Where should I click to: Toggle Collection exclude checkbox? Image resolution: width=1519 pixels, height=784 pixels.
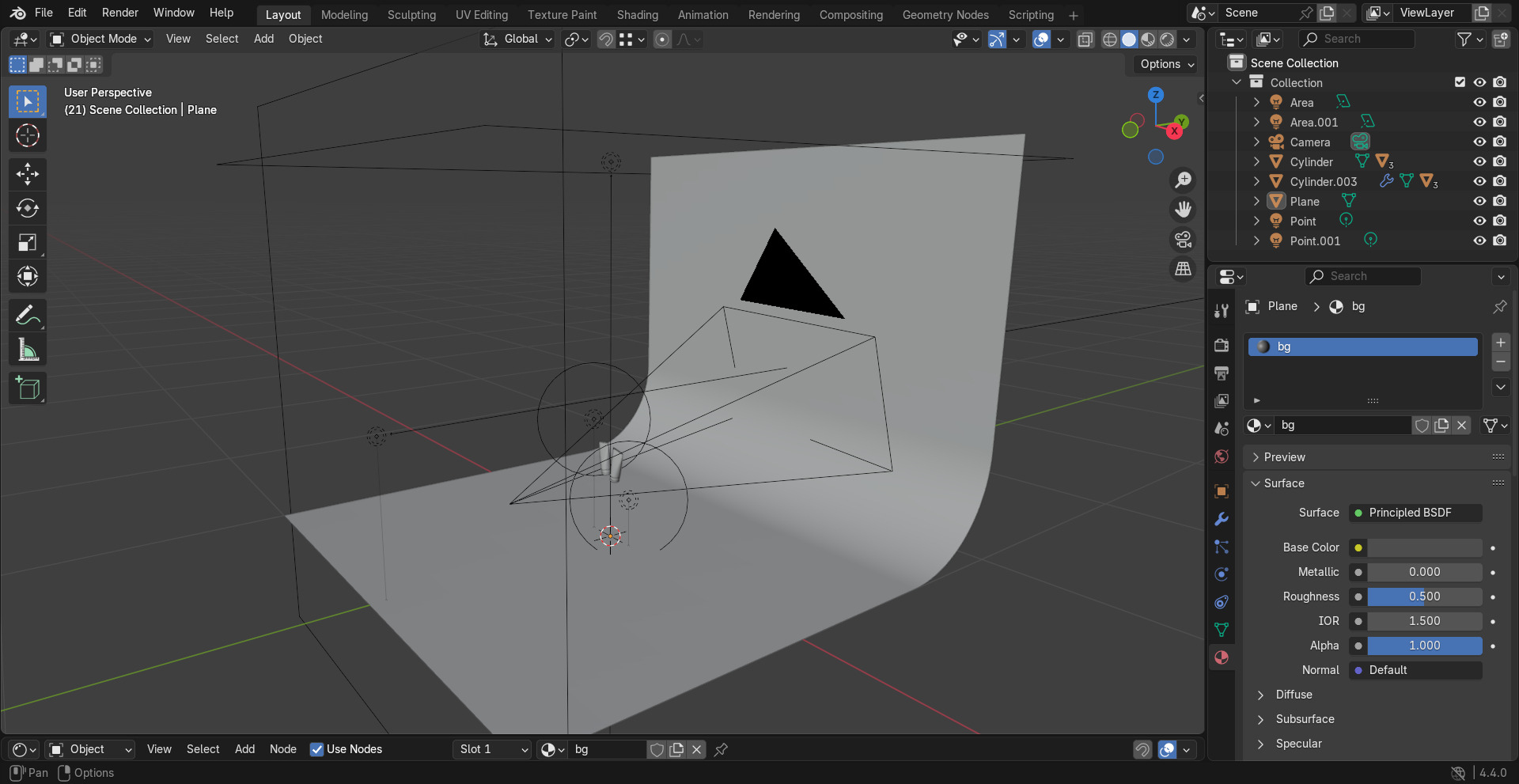(x=1460, y=82)
